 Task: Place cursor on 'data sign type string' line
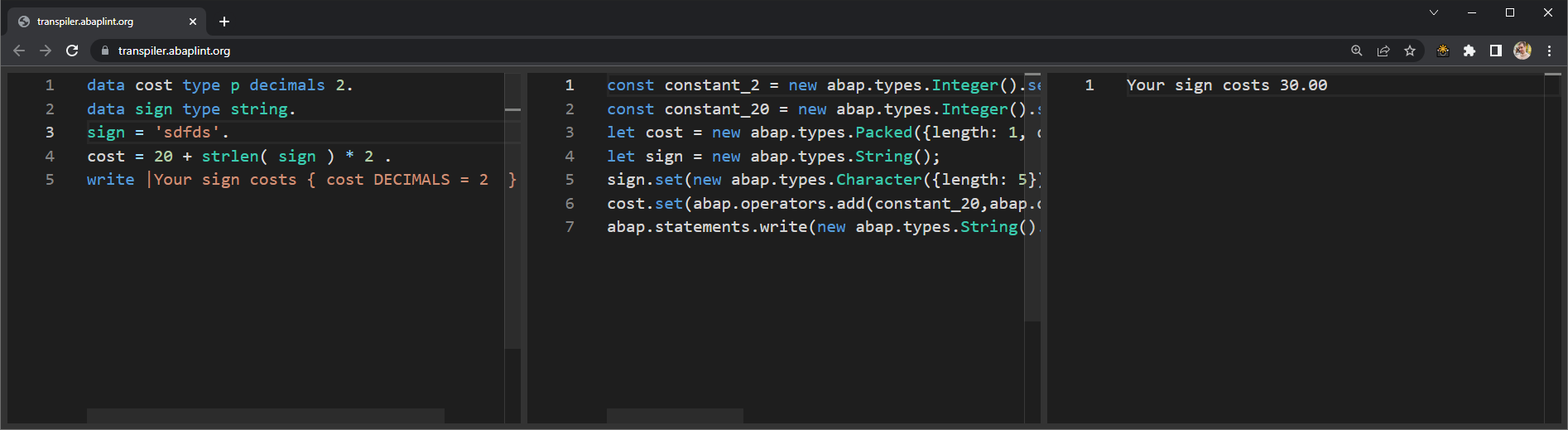click(191, 109)
